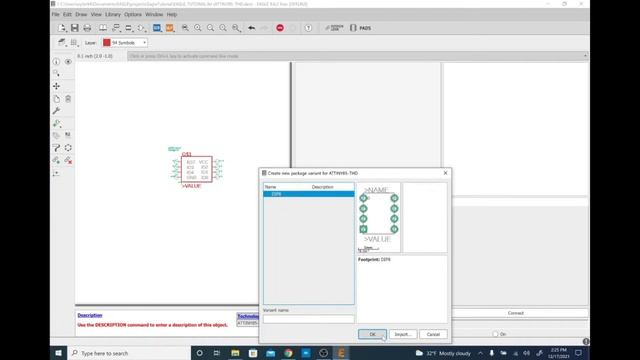Click the grid settings icon
The width and height of the screenshot is (640, 360).
click(74, 42)
